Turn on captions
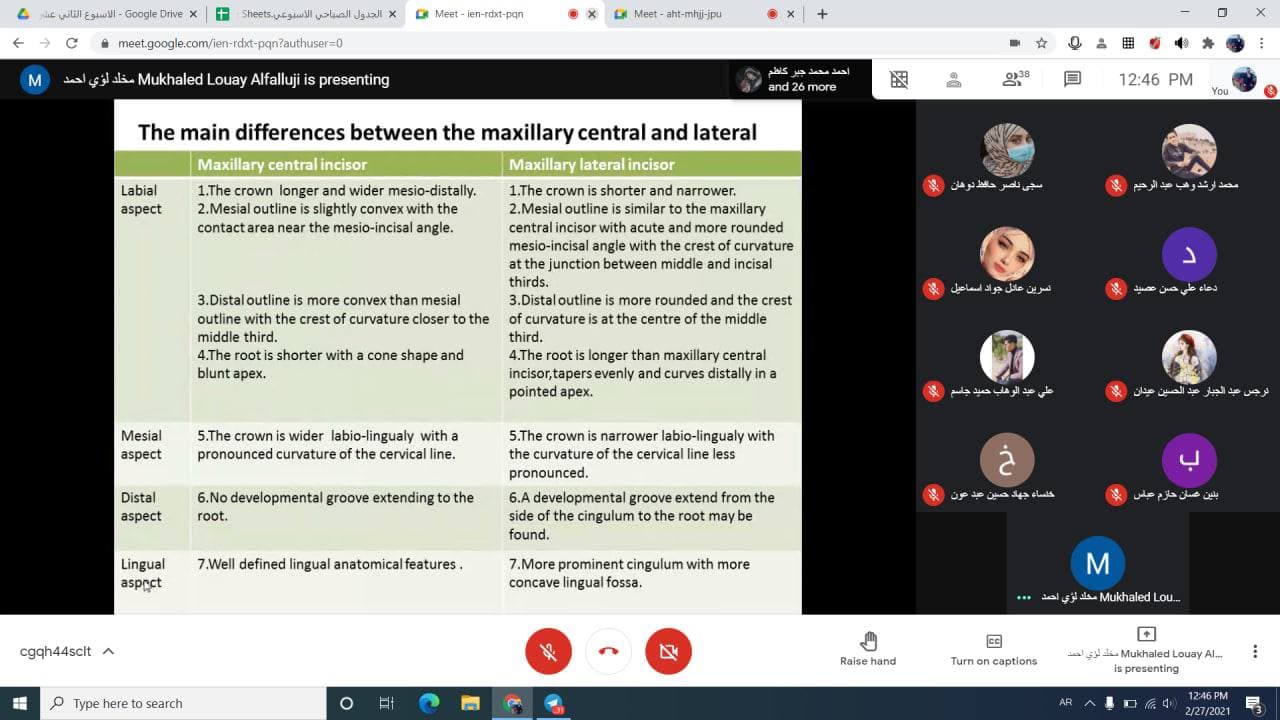The width and height of the screenshot is (1280, 720). pyautogui.click(x=993, y=648)
